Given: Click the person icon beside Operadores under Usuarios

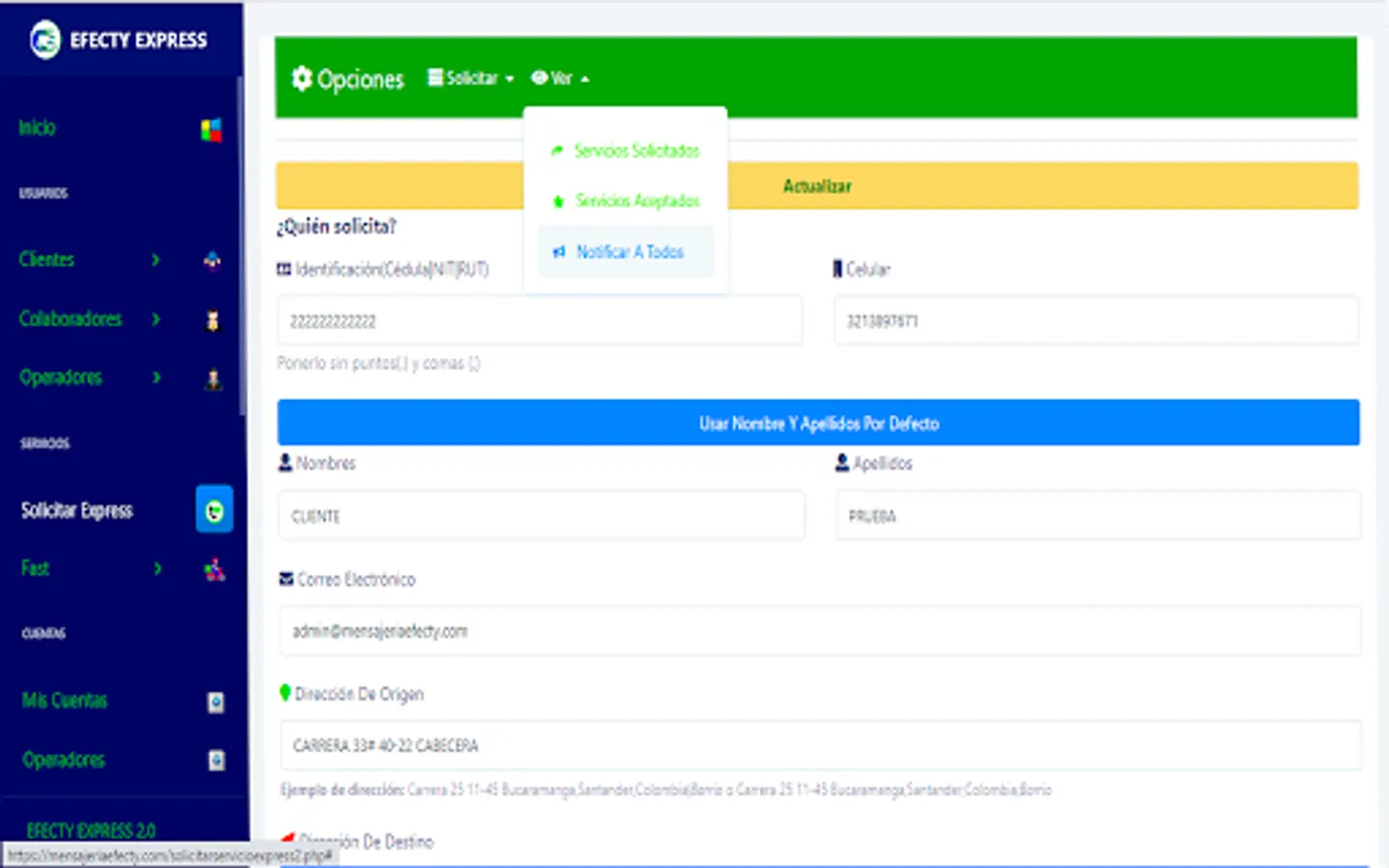Looking at the screenshot, I should point(213,379).
